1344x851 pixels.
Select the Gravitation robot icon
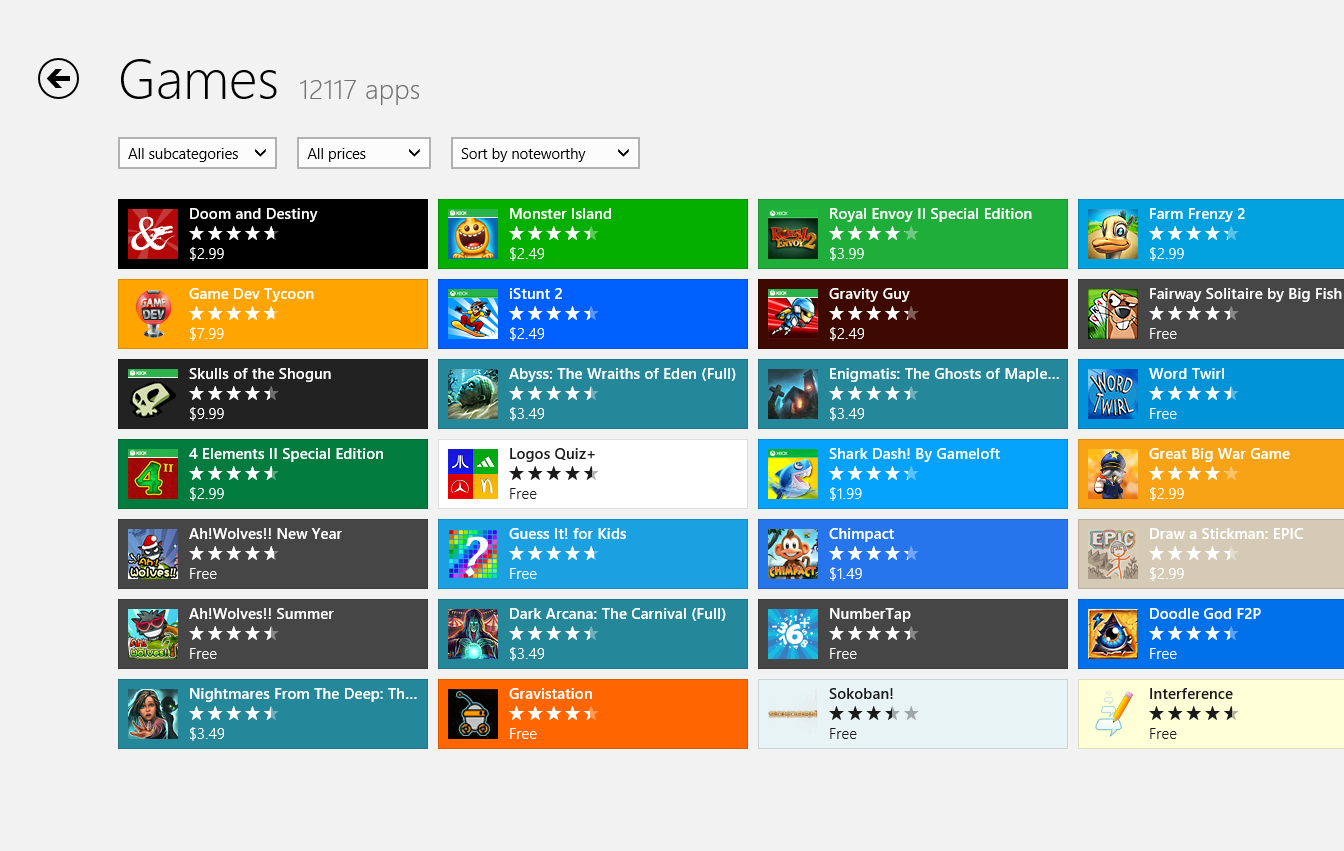(472, 713)
